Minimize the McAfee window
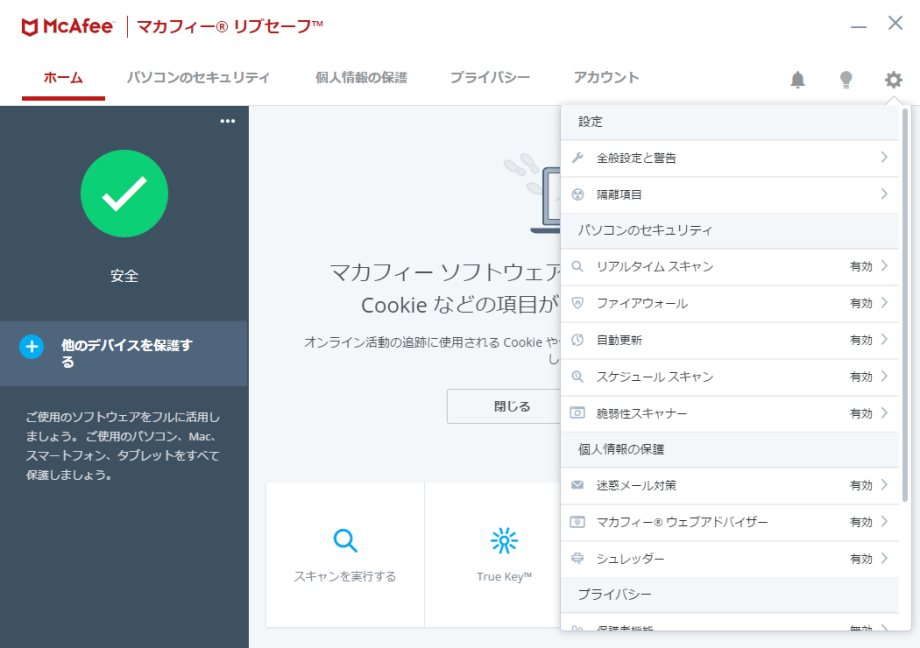This screenshot has width=920, height=648. click(858, 26)
